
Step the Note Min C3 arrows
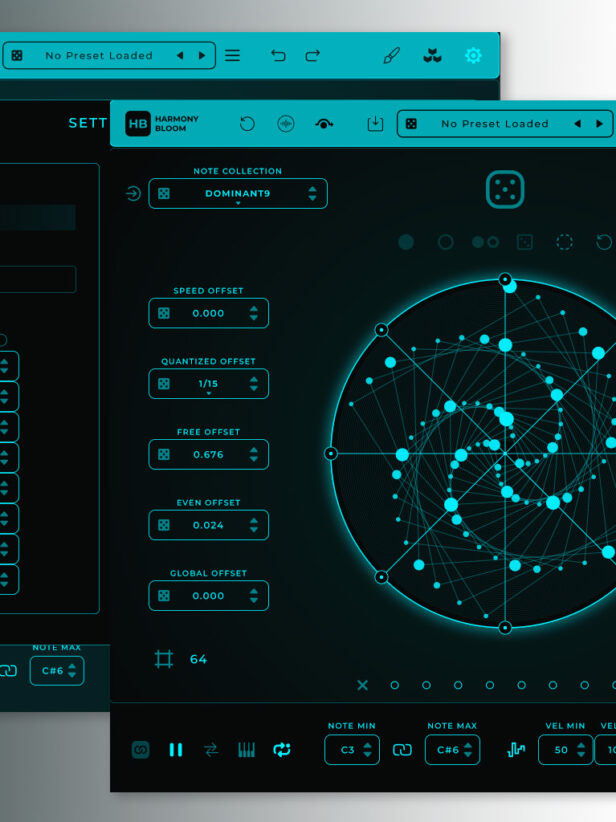(368, 750)
